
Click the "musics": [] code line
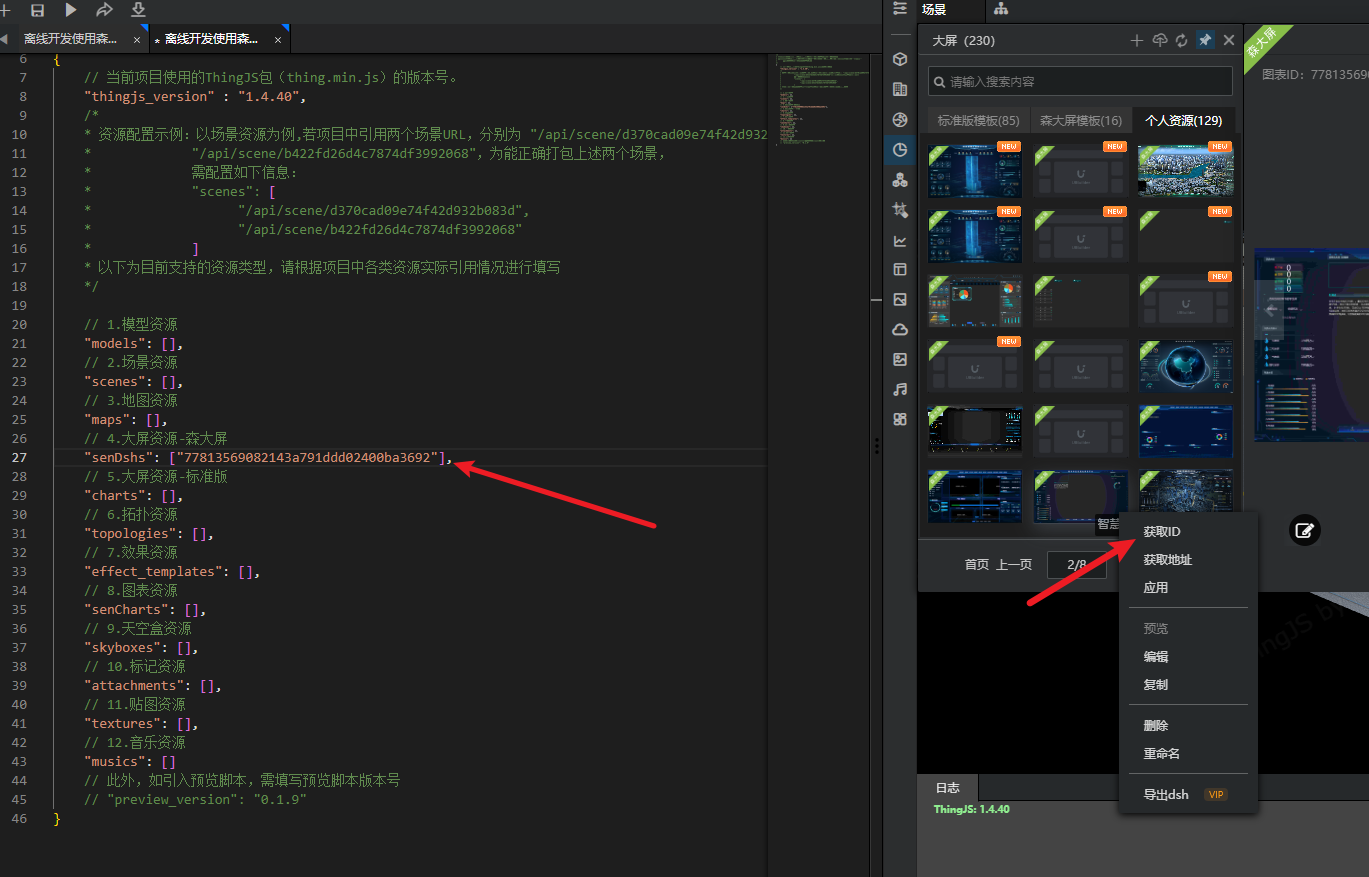click(129, 762)
